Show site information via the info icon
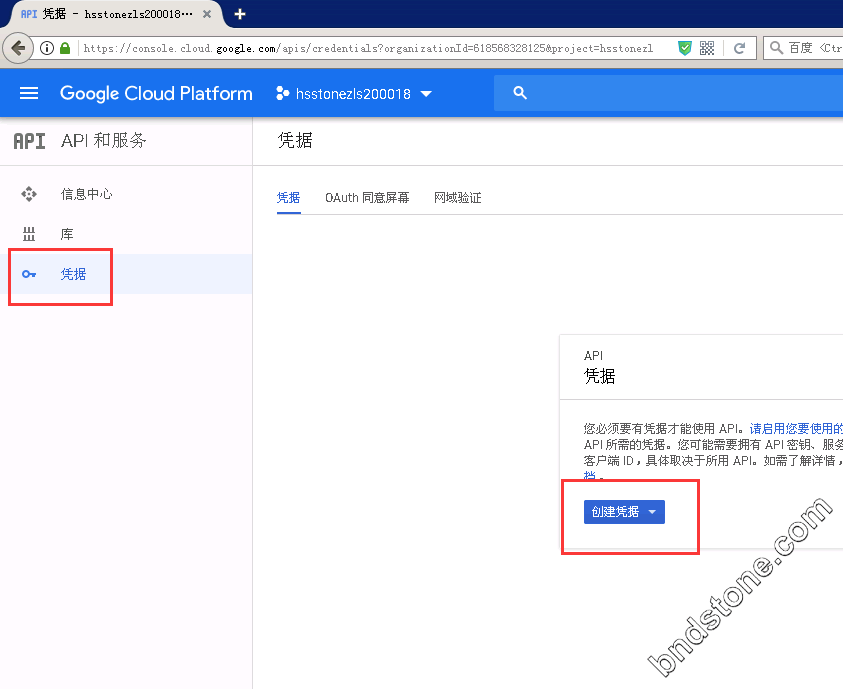843x689 pixels. point(47,48)
